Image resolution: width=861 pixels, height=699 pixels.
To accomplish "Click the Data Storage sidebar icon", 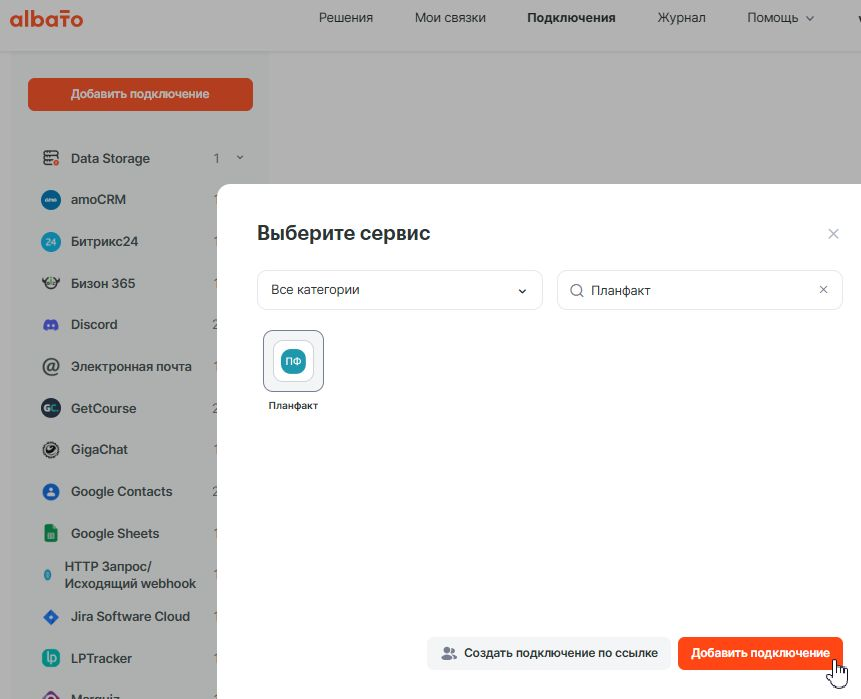I will click(51, 158).
